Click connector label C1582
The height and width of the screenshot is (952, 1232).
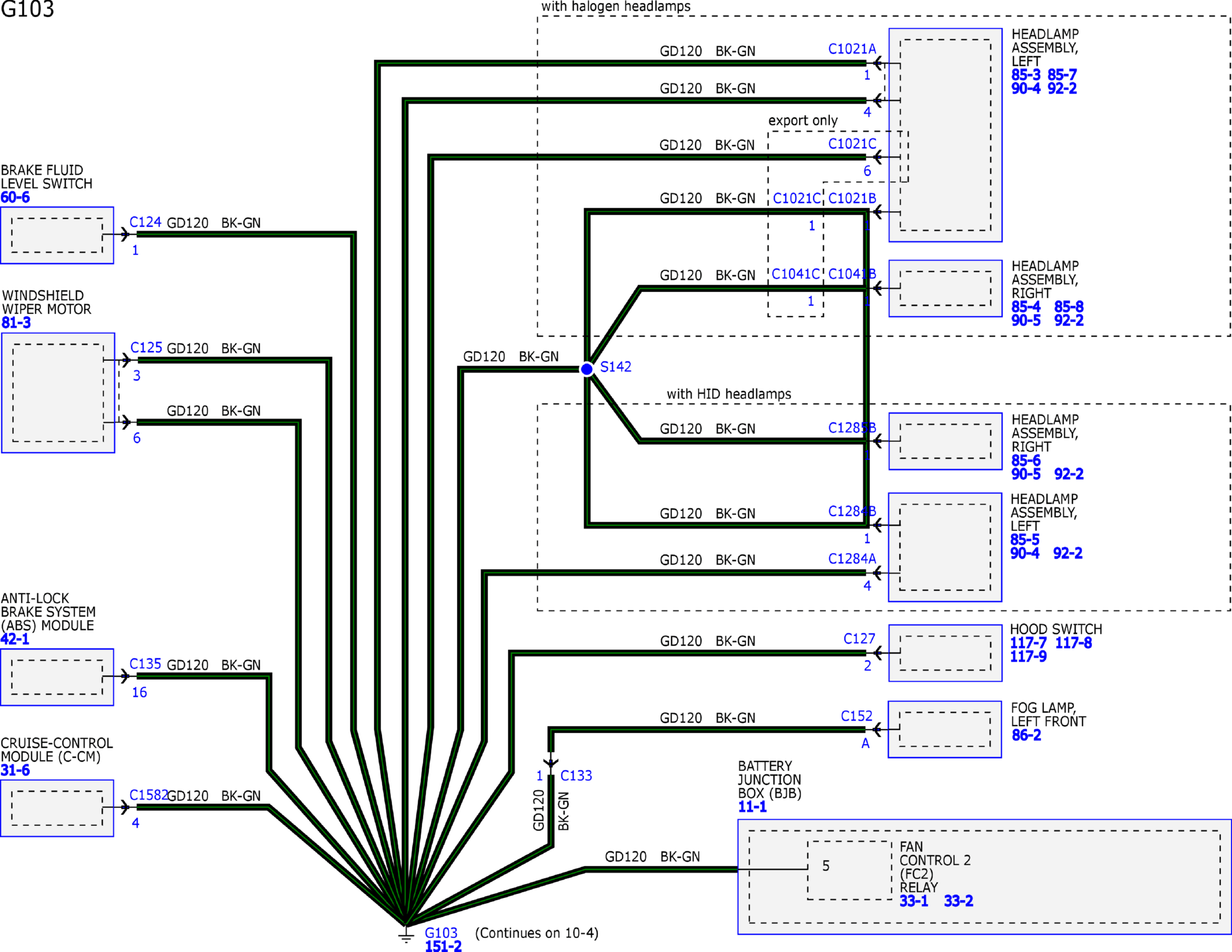(x=149, y=795)
